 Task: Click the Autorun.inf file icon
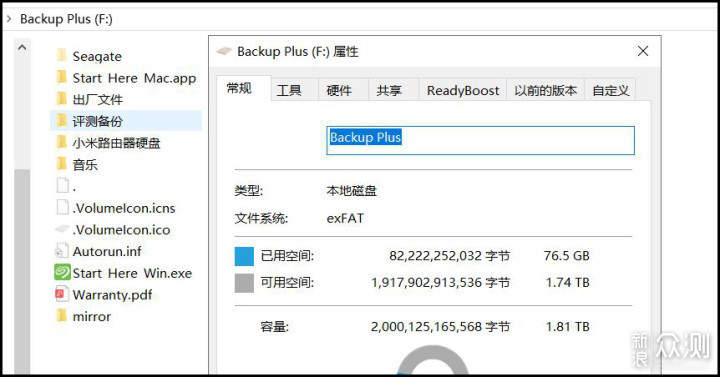[x=62, y=251]
